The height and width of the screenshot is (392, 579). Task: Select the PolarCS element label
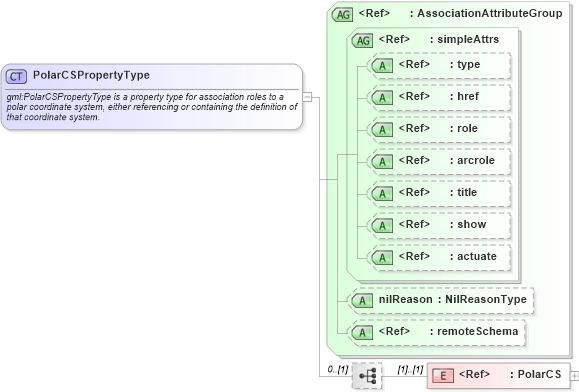[x=539, y=374]
